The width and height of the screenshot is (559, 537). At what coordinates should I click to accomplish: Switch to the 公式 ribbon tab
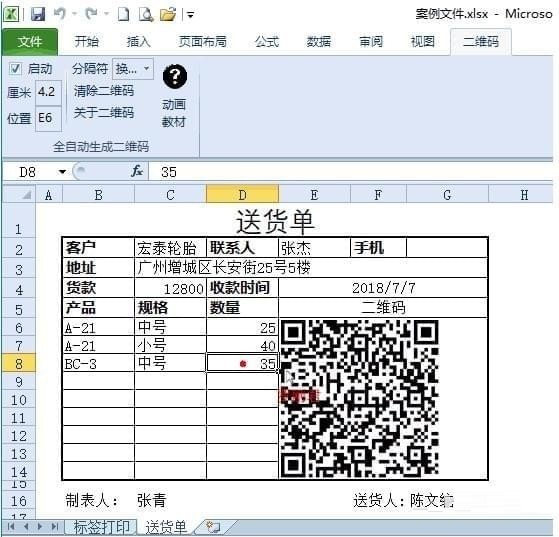[267, 42]
